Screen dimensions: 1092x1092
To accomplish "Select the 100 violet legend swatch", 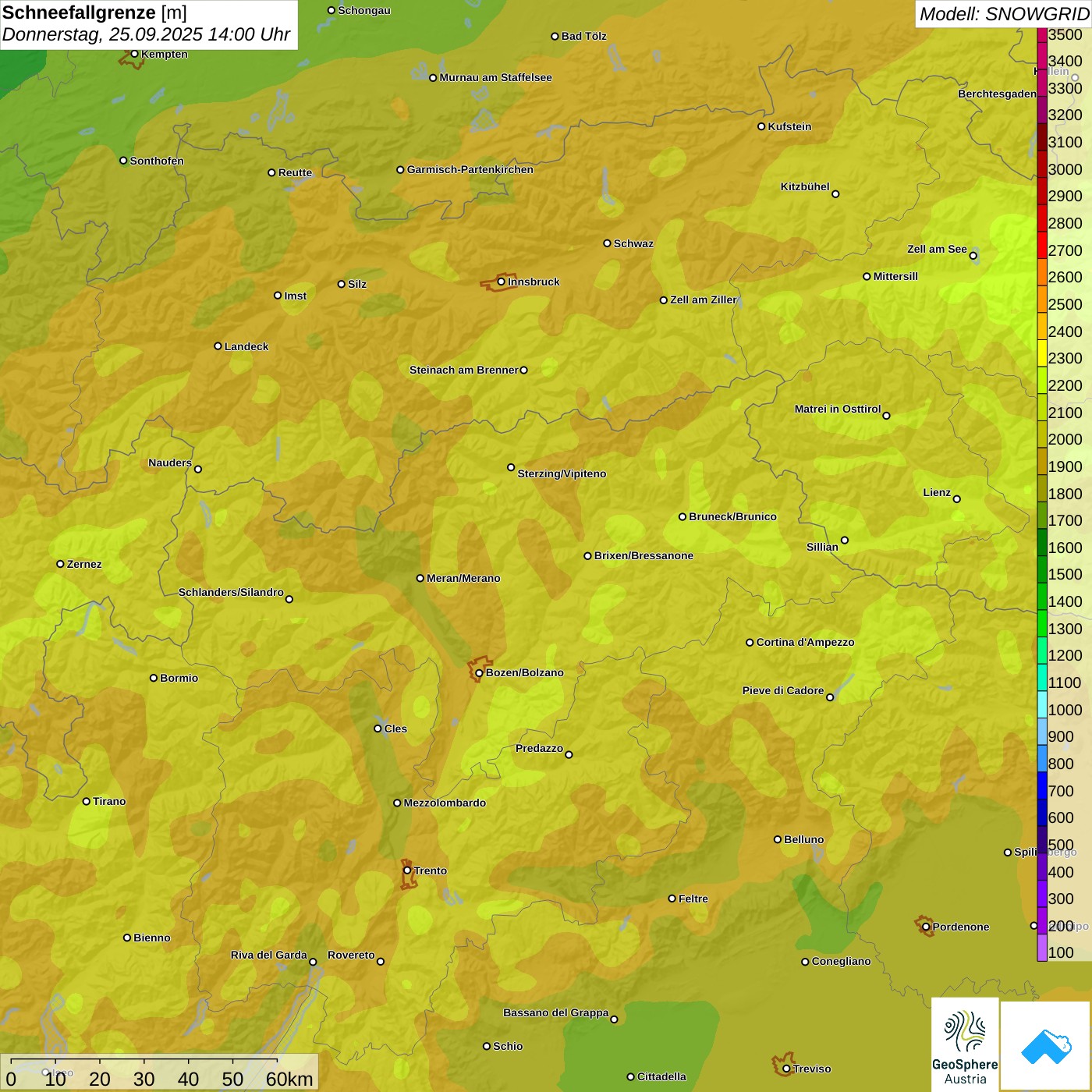I will coord(1042,948).
